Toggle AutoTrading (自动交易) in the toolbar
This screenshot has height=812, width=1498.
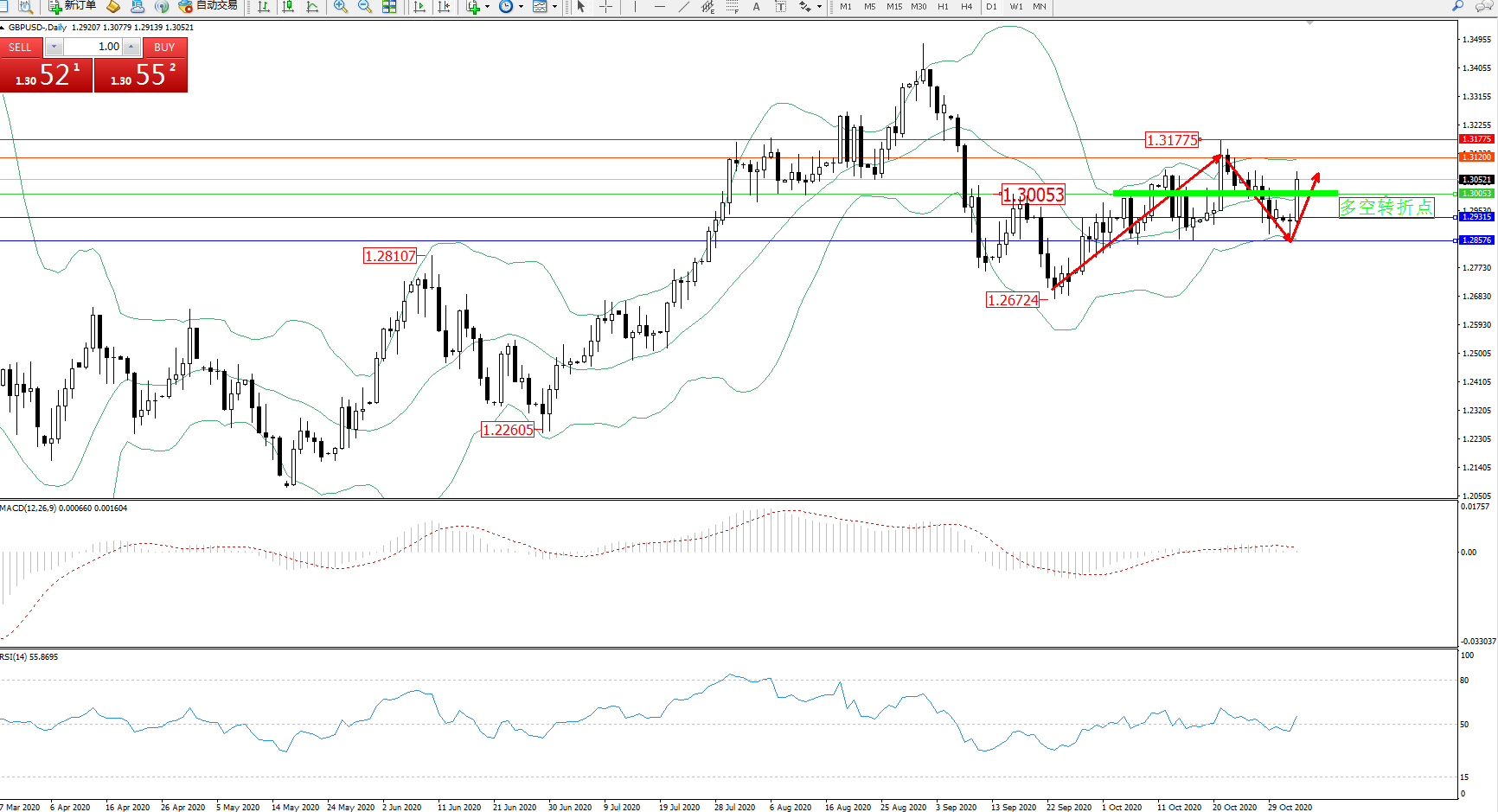(x=208, y=6)
